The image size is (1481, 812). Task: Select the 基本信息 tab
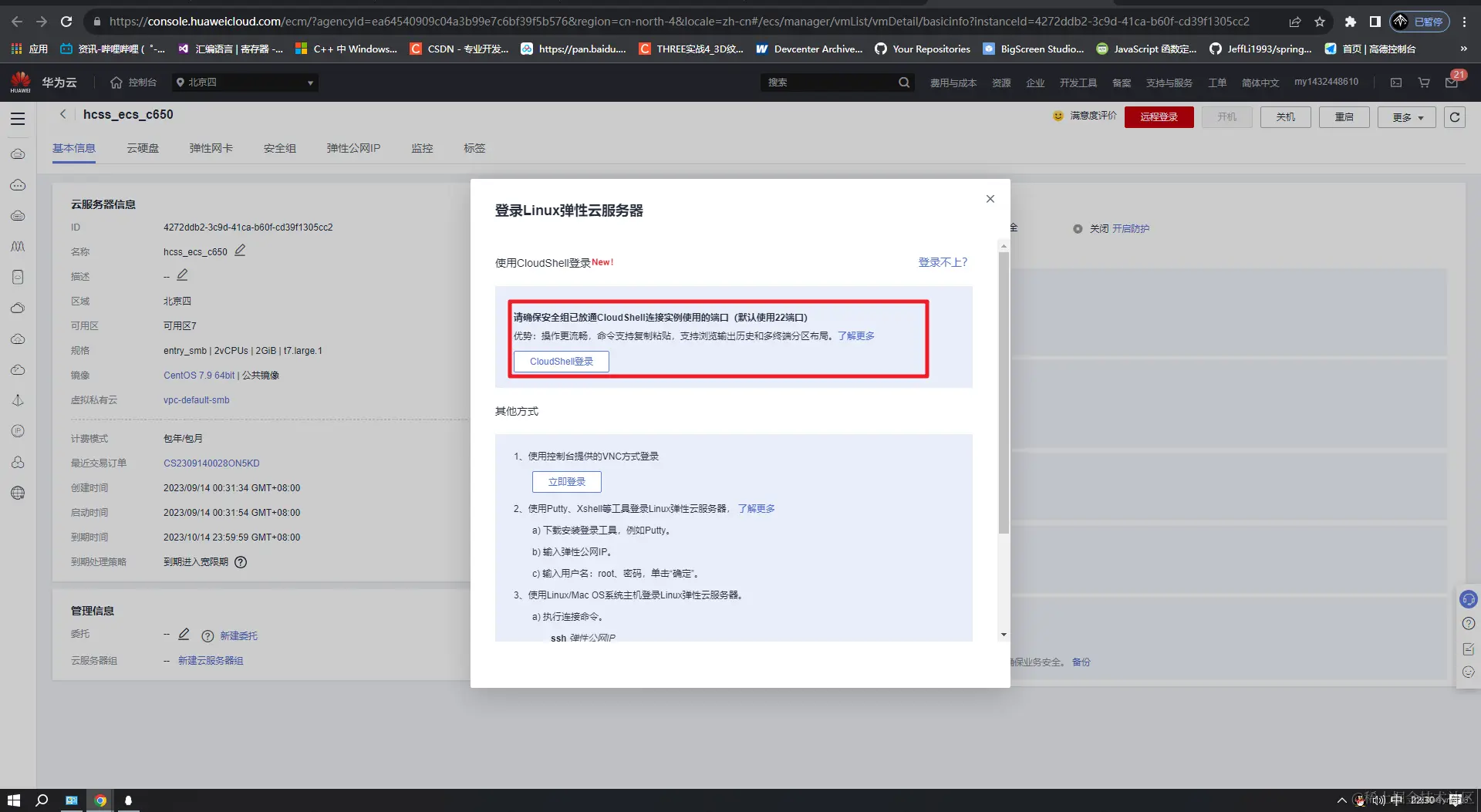(x=74, y=148)
